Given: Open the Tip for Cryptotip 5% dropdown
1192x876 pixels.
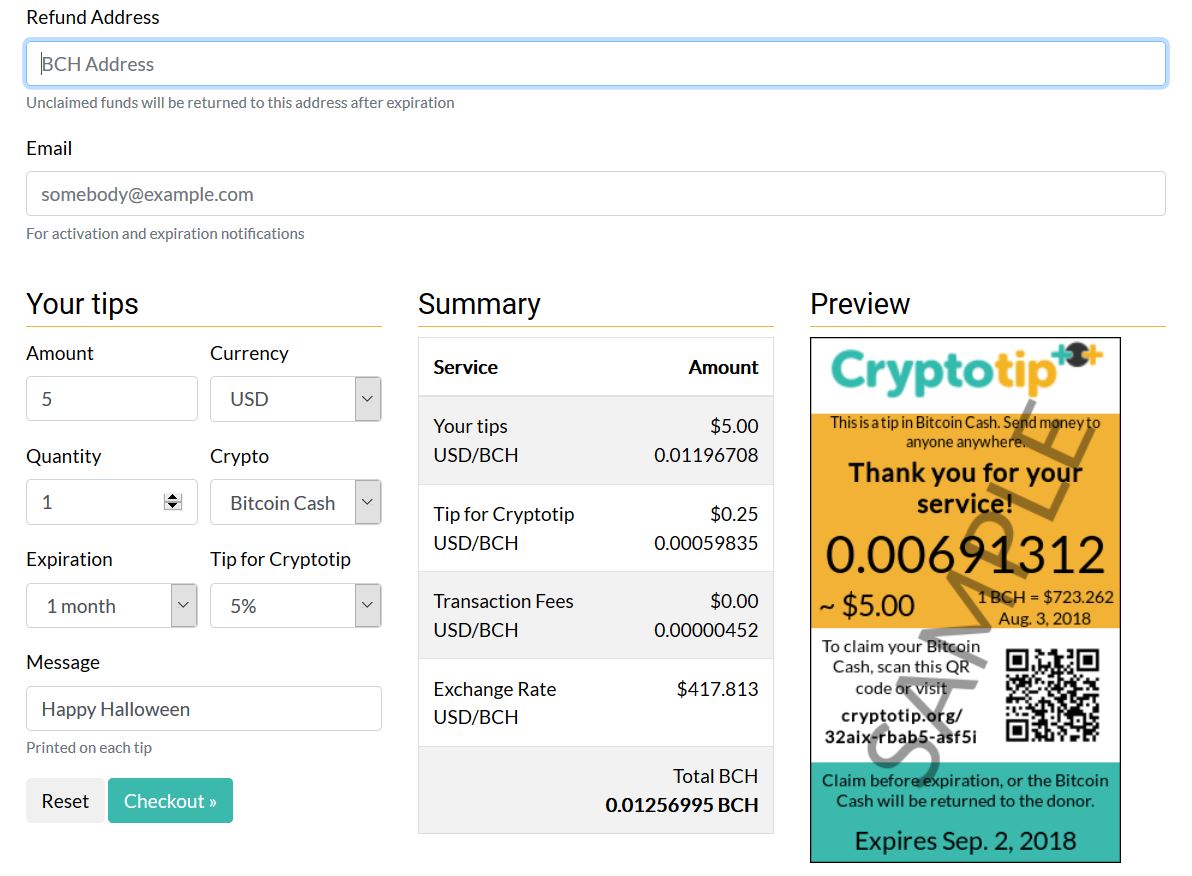Looking at the screenshot, I should tap(296, 605).
